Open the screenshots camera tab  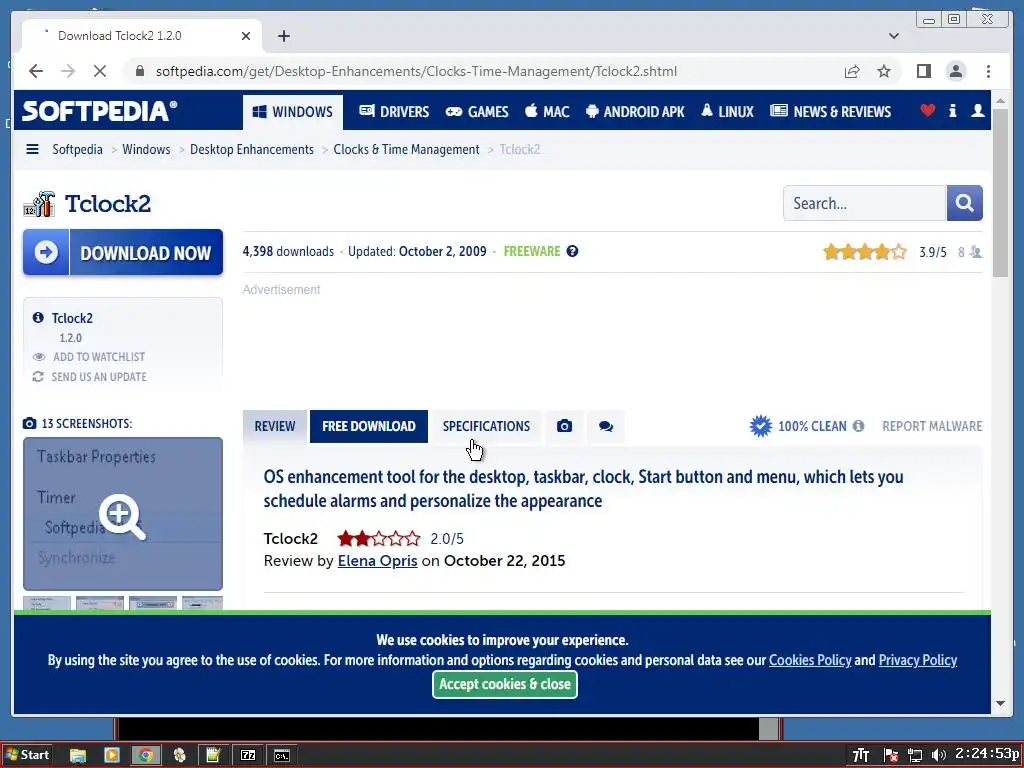(564, 426)
